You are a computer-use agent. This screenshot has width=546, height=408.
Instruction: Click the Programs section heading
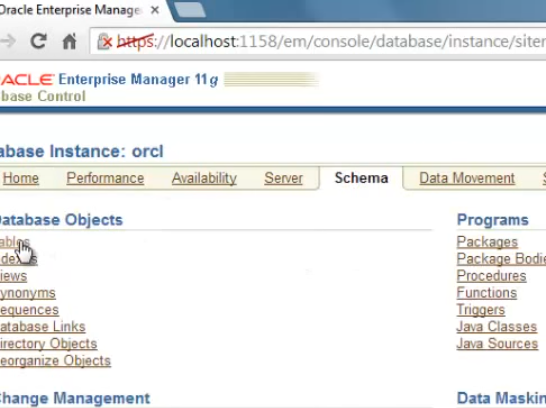(x=493, y=220)
